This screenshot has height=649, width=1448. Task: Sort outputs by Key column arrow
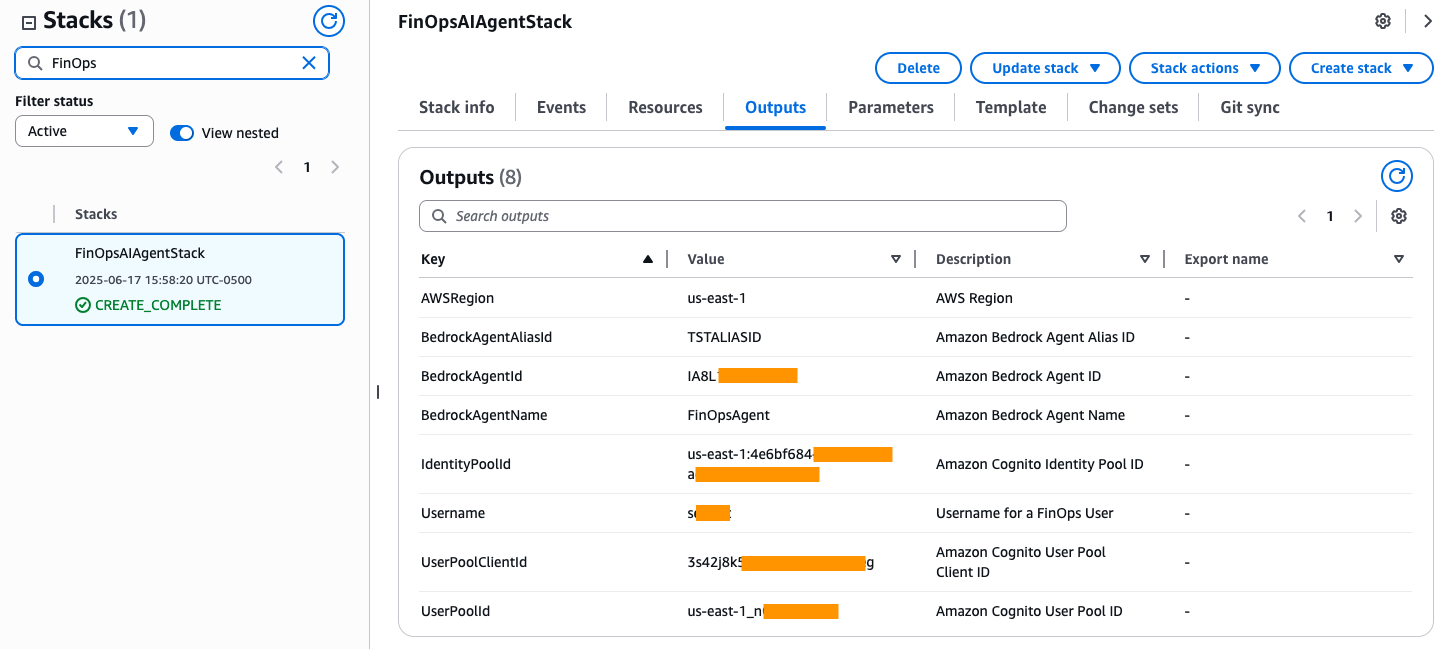648,259
